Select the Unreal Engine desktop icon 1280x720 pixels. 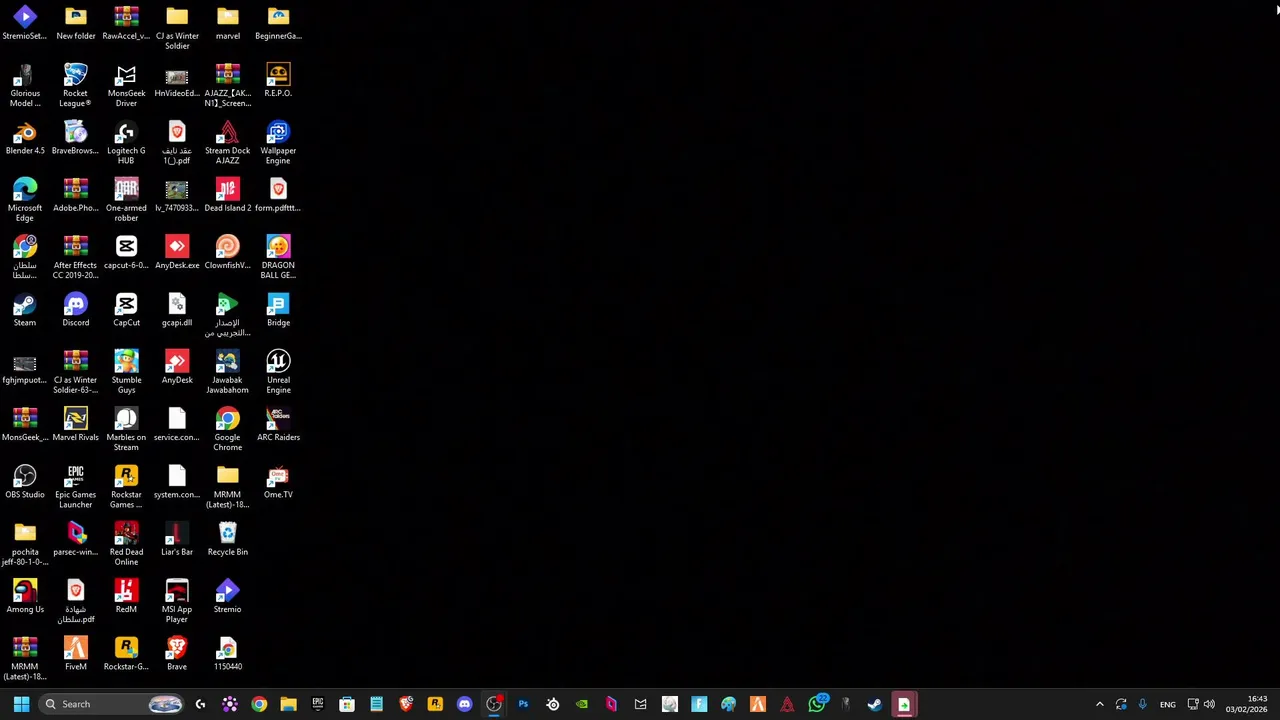tap(278, 372)
